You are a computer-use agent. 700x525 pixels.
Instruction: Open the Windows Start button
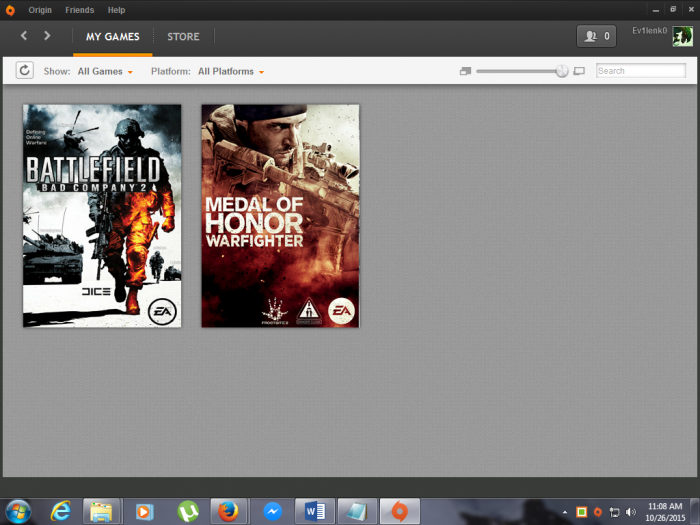[18, 511]
